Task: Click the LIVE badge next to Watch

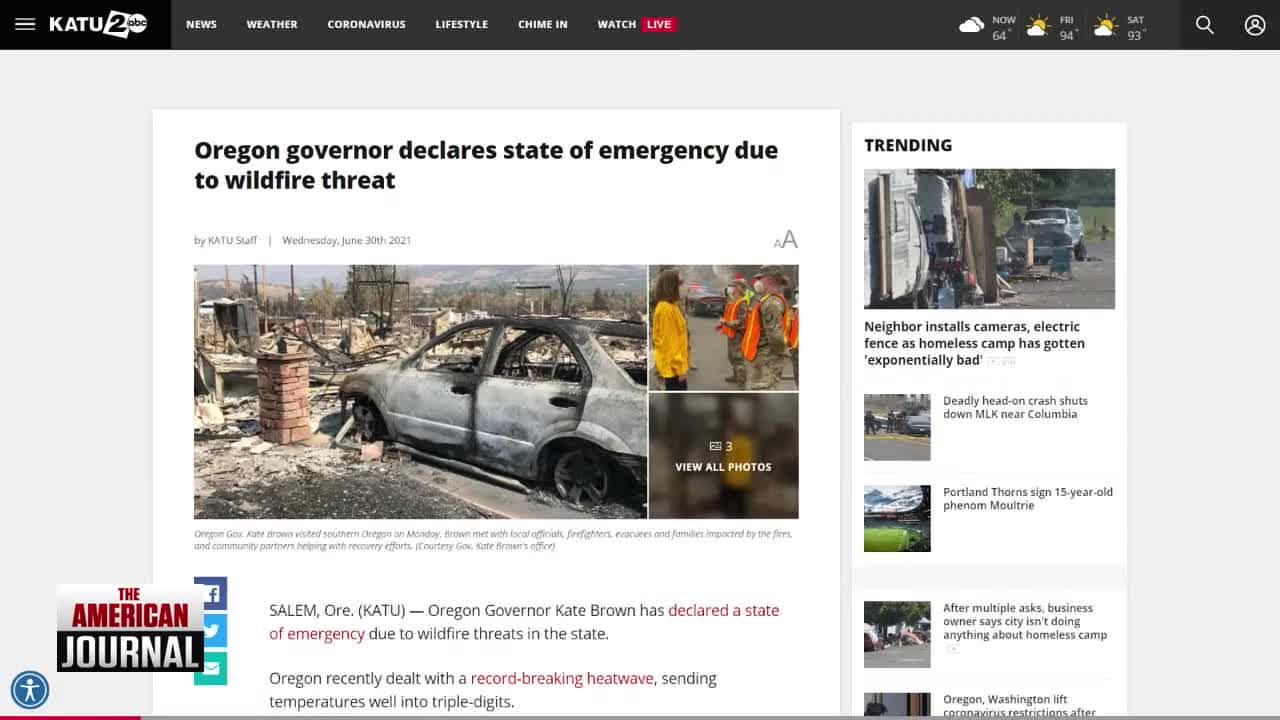Action: click(659, 25)
